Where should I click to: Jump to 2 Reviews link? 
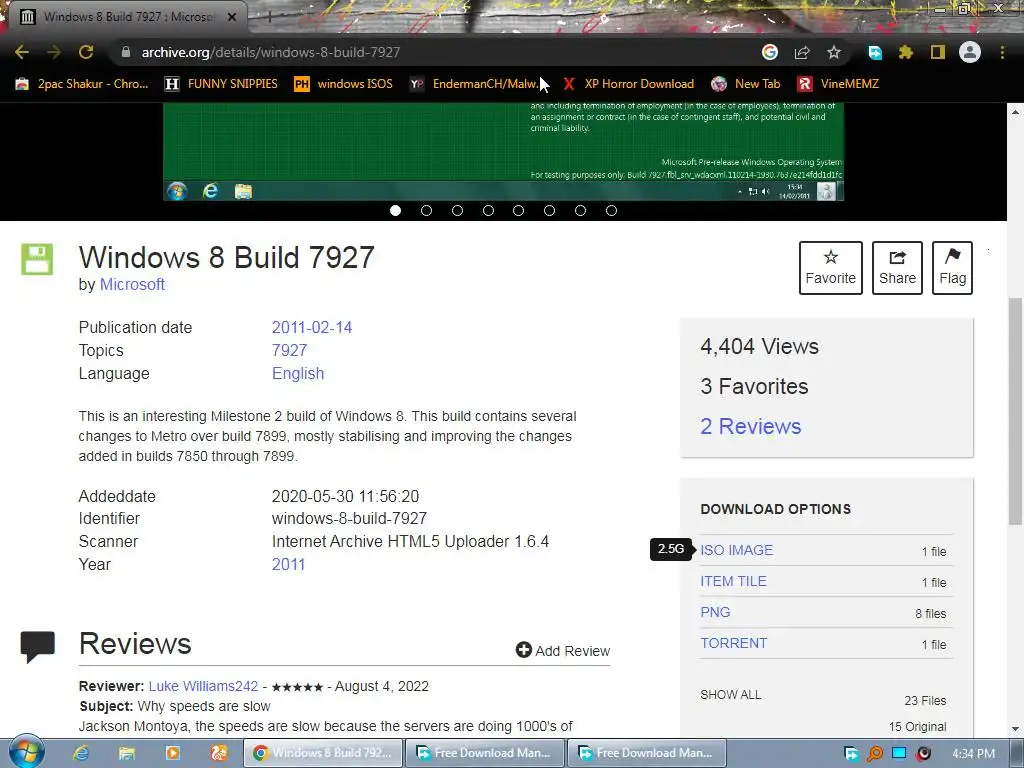pos(750,426)
